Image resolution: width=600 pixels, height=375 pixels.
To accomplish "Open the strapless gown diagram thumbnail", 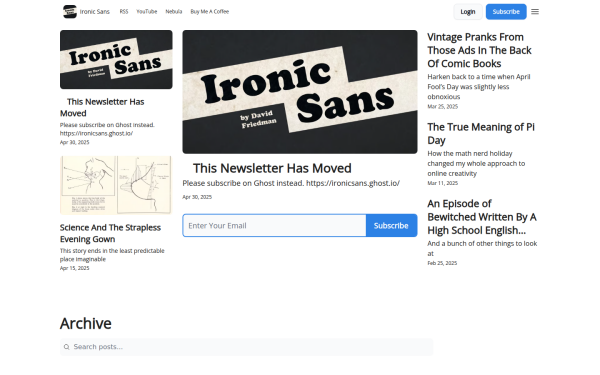I will 116,185.
